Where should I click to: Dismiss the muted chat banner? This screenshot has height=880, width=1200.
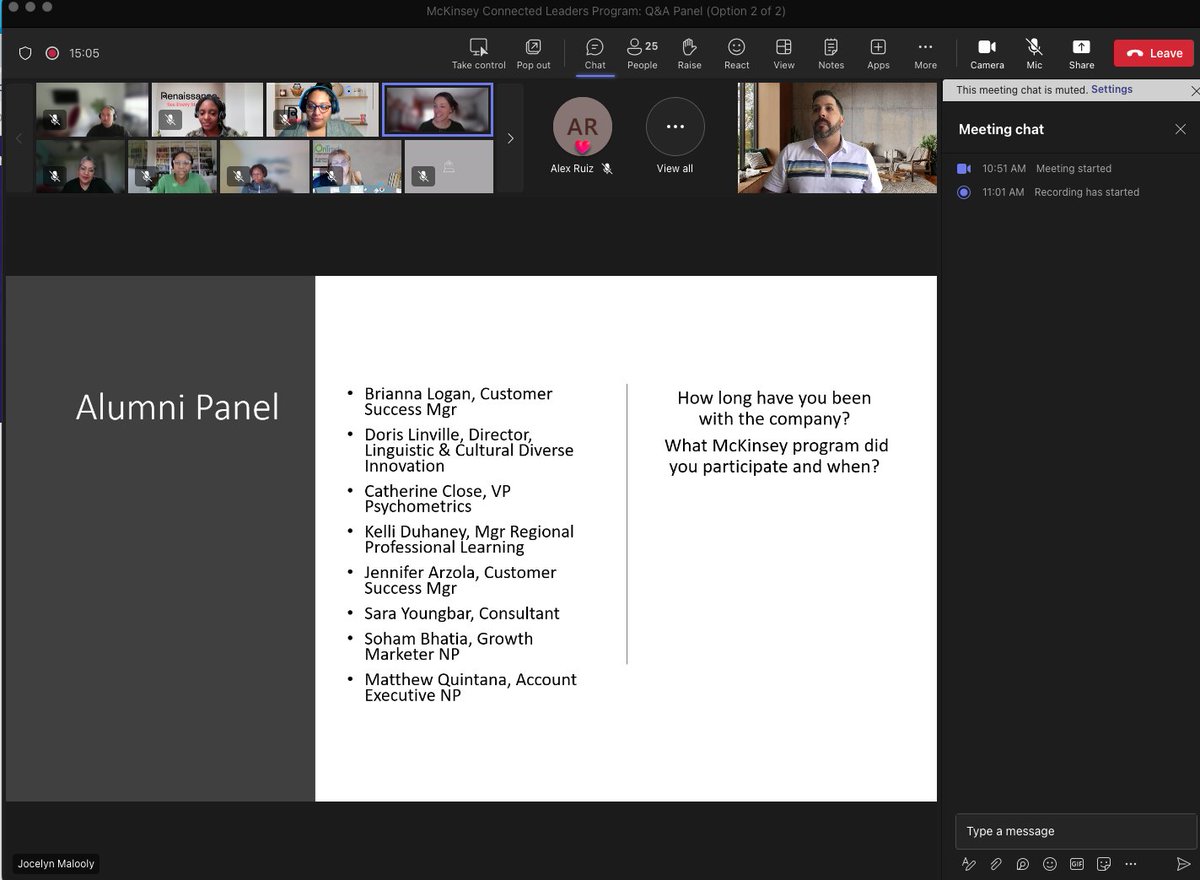(x=1194, y=90)
